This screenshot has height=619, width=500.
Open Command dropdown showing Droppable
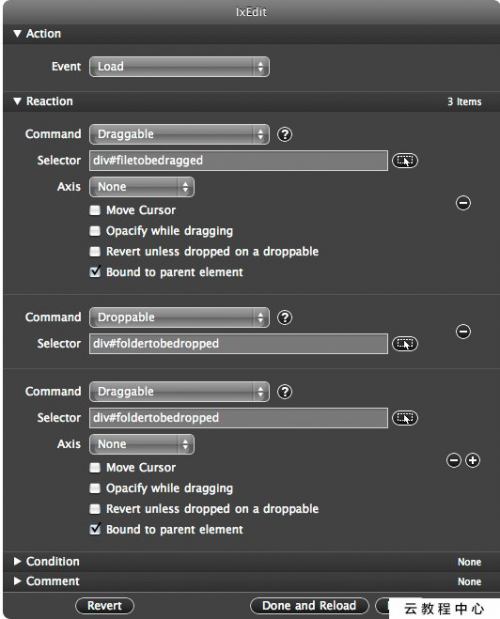[180, 317]
